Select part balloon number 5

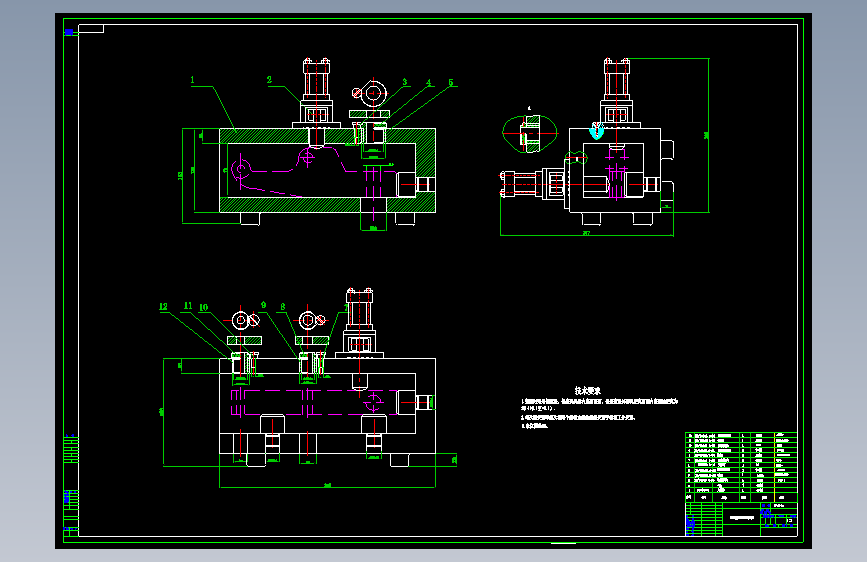(x=451, y=82)
